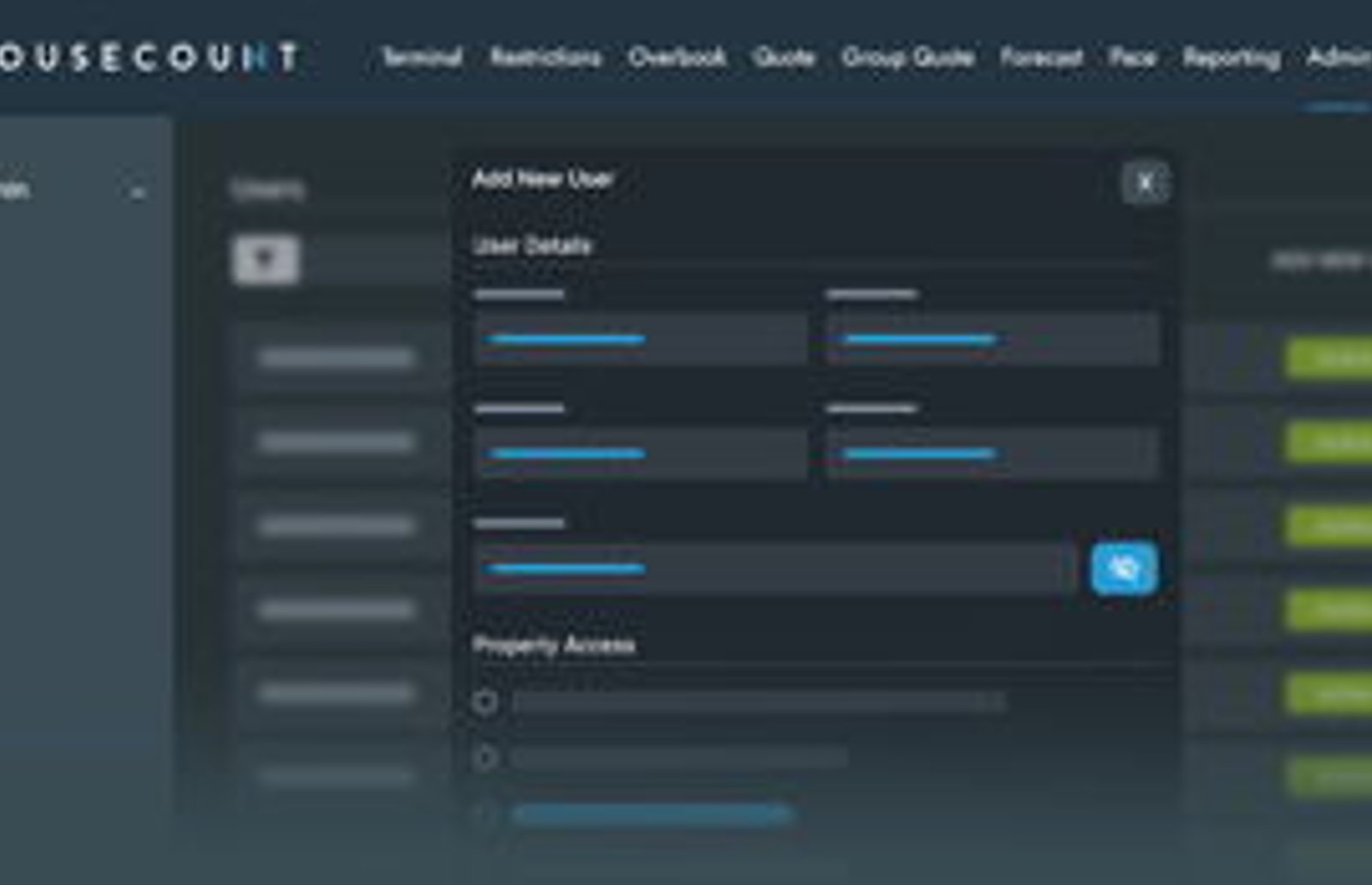
Task: Open the Group Quote page
Action: coord(907,57)
